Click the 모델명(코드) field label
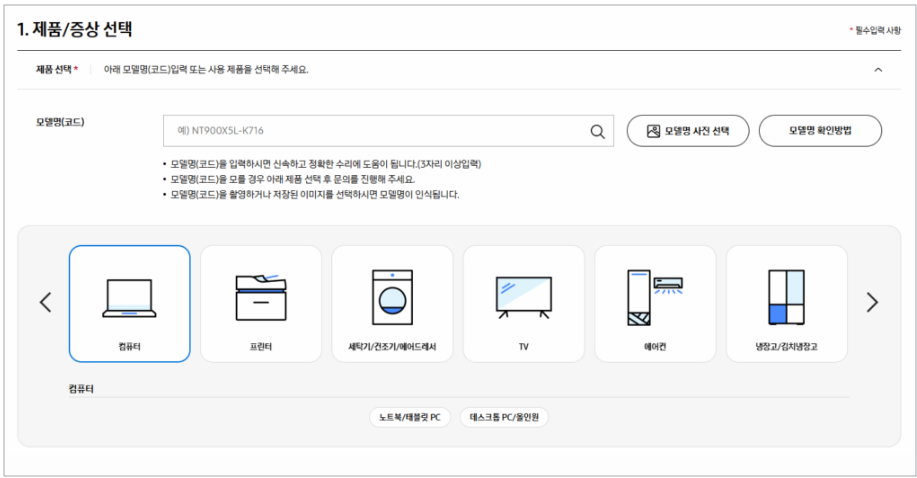Viewport: 917px width, 478px height. pos(60,122)
